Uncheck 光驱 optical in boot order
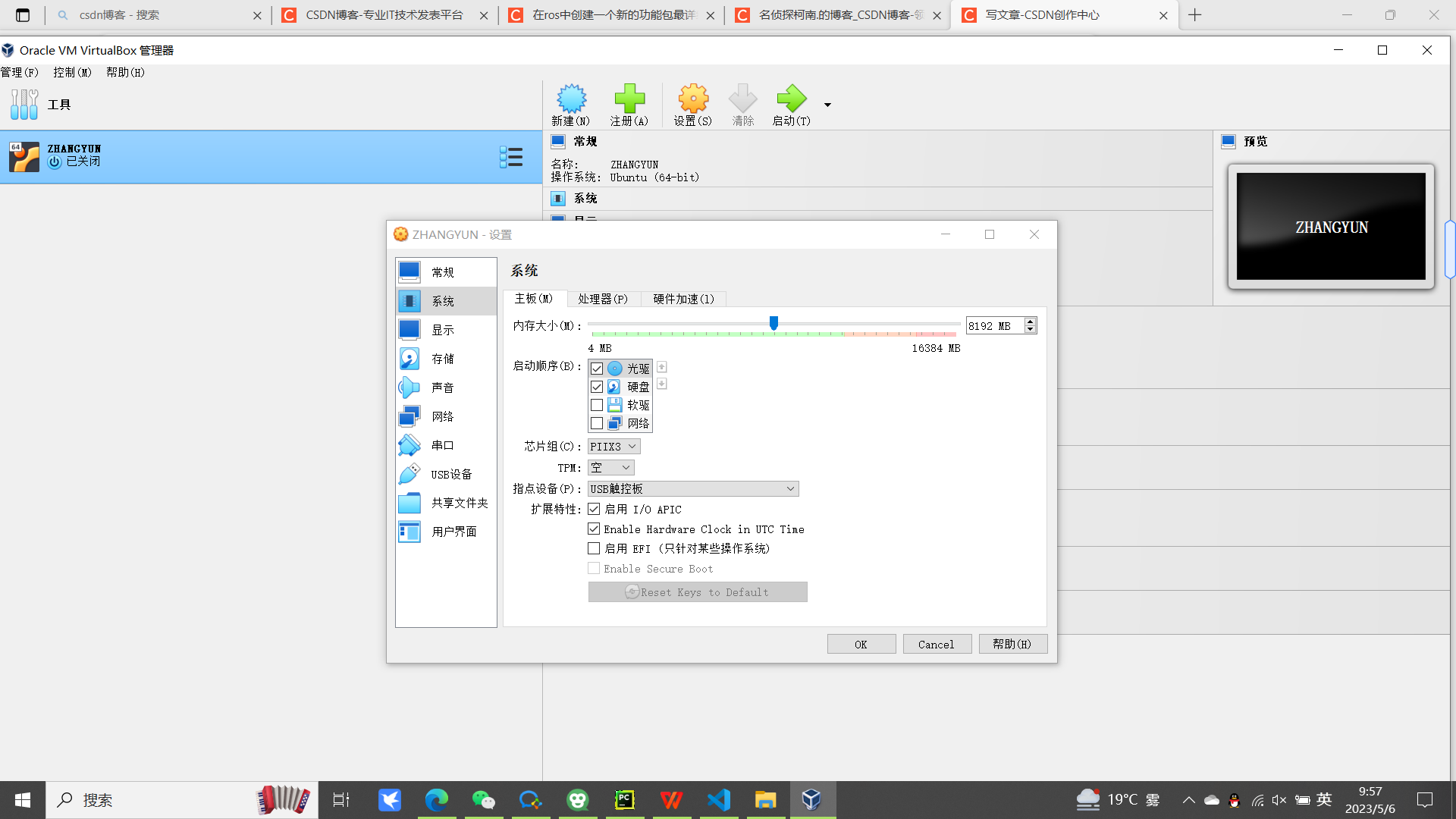This screenshot has width=1456, height=819. [x=597, y=369]
